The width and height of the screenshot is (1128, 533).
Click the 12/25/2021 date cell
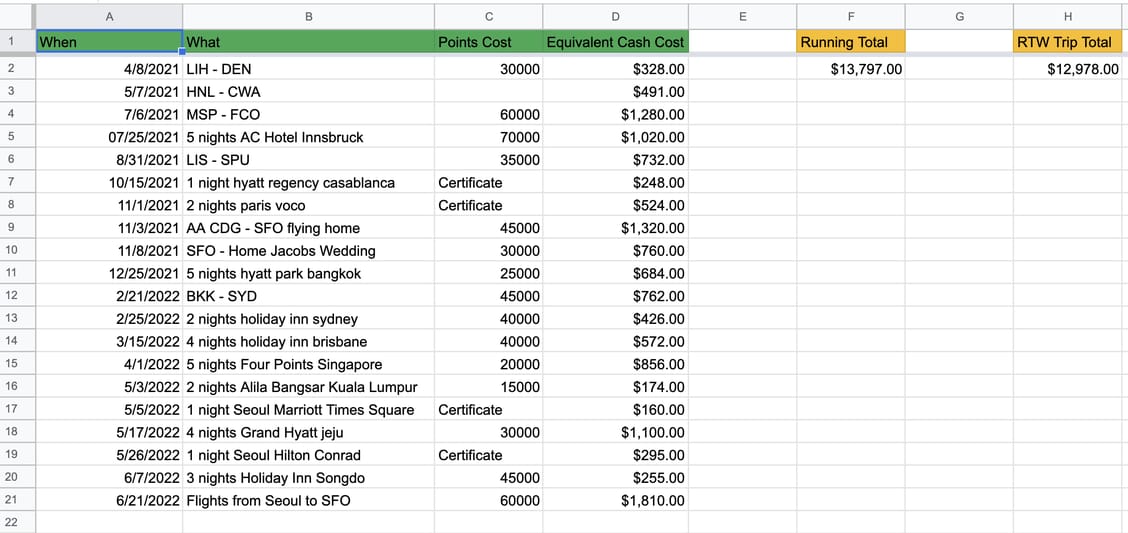[x=109, y=273]
